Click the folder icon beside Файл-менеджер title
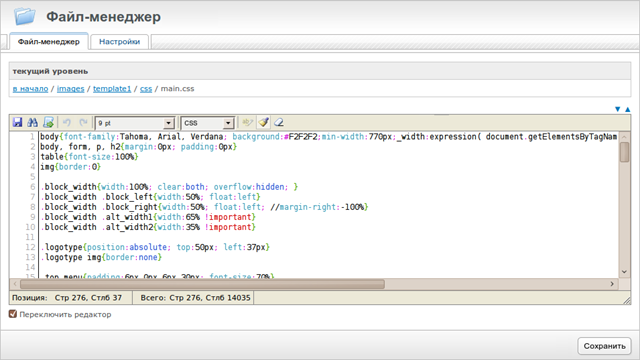Viewport: 640px width, 360px height. 25,16
